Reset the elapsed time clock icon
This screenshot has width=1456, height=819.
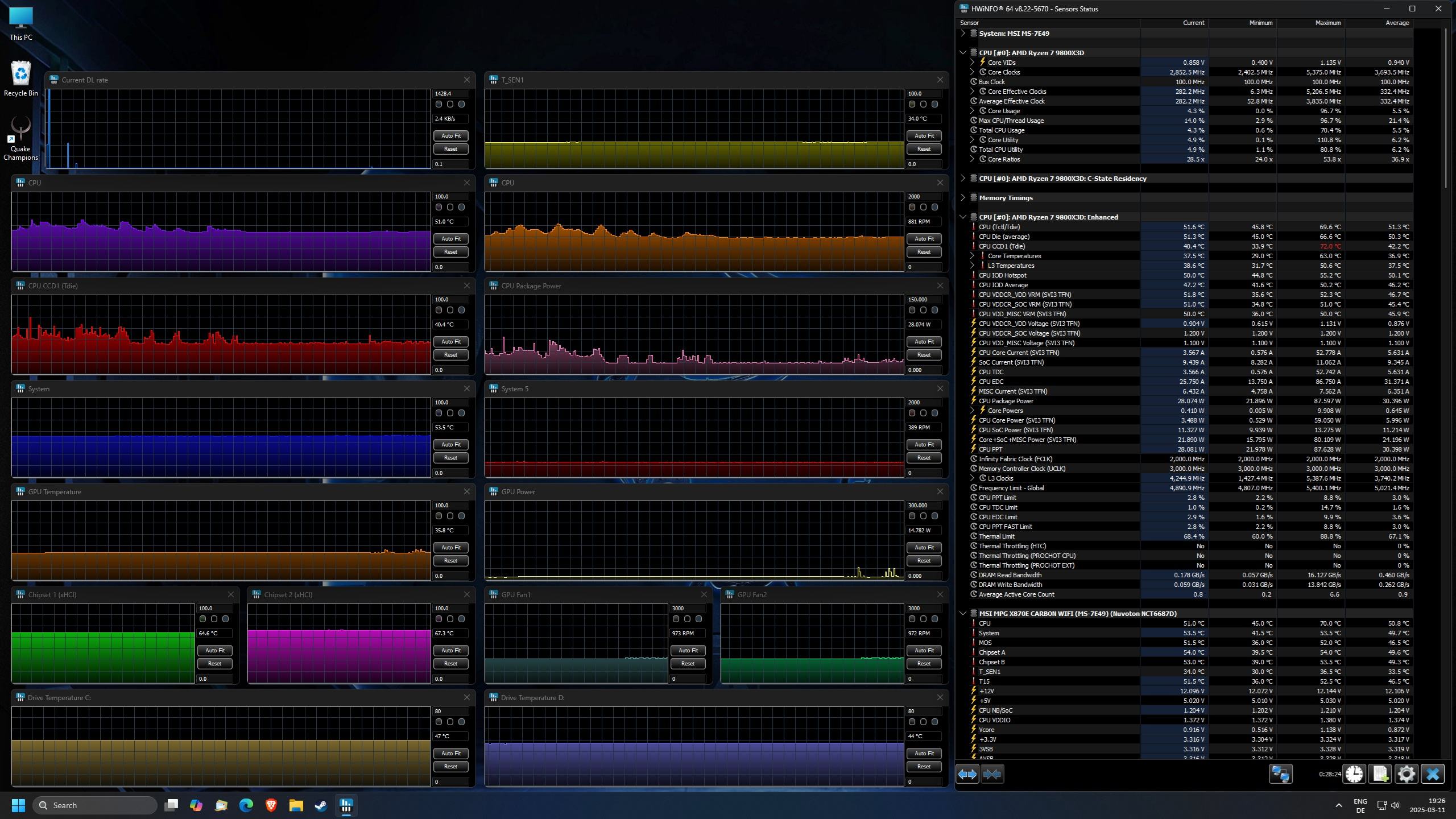tap(1354, 774)
